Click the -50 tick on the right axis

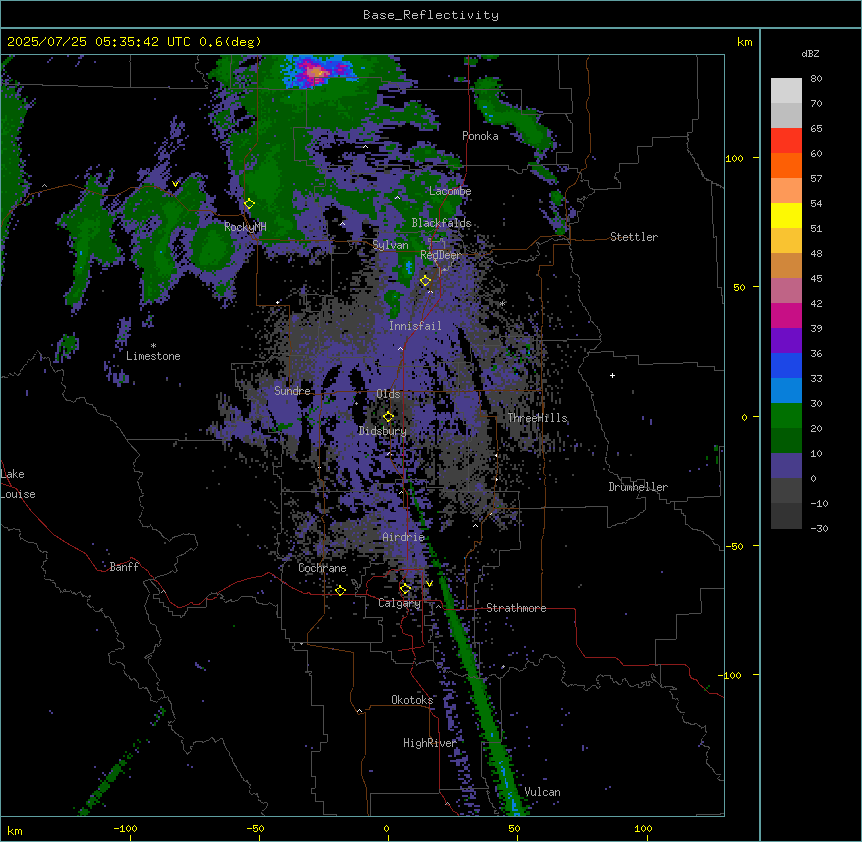tap(734, 546)
